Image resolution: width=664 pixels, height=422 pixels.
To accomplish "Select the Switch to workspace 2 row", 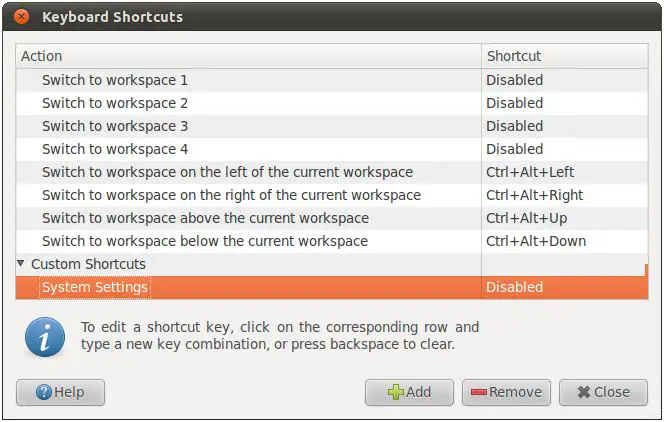I will click(115, 103).
